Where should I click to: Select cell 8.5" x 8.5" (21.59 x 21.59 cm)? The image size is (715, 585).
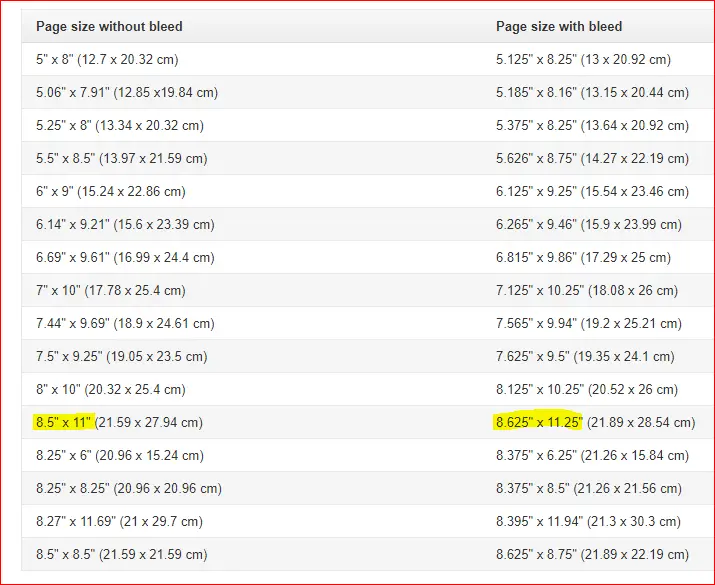coord(122,554)
